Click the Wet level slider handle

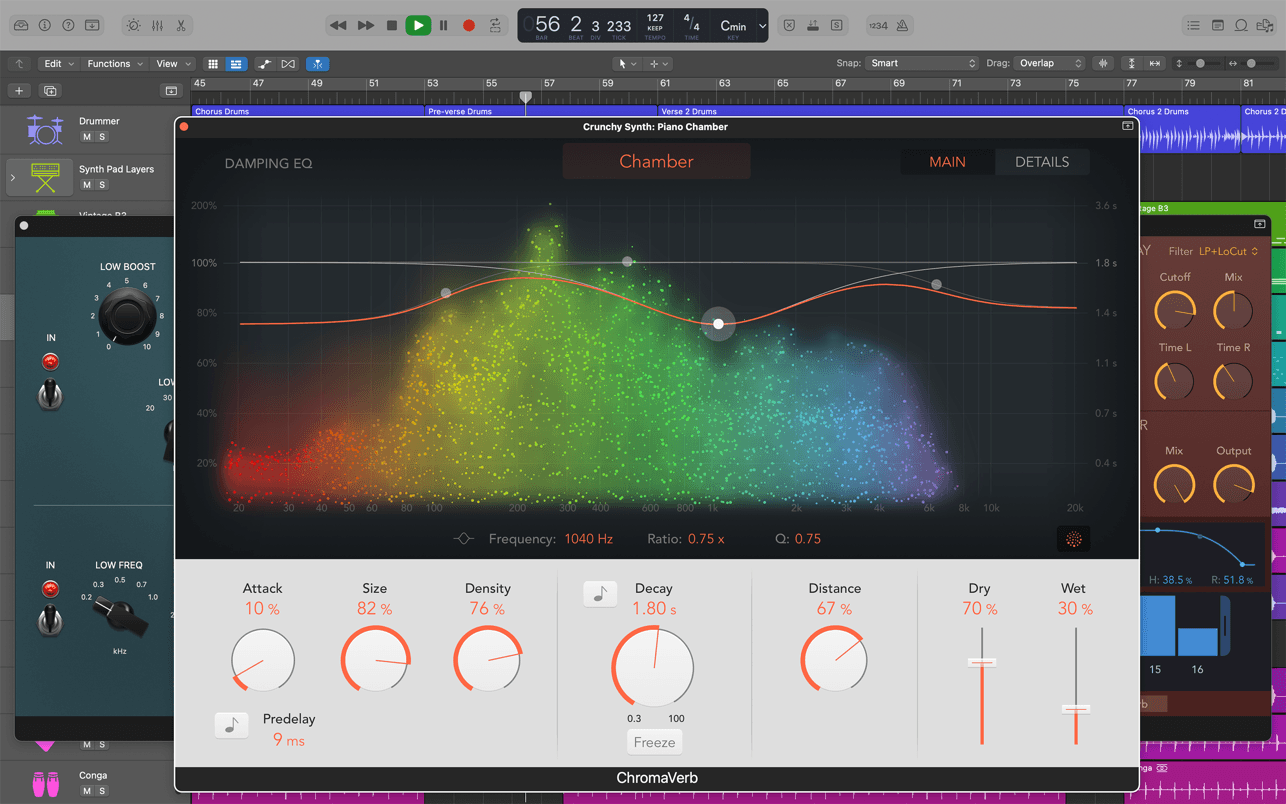pyautogui.click(x=1076, y=709)
